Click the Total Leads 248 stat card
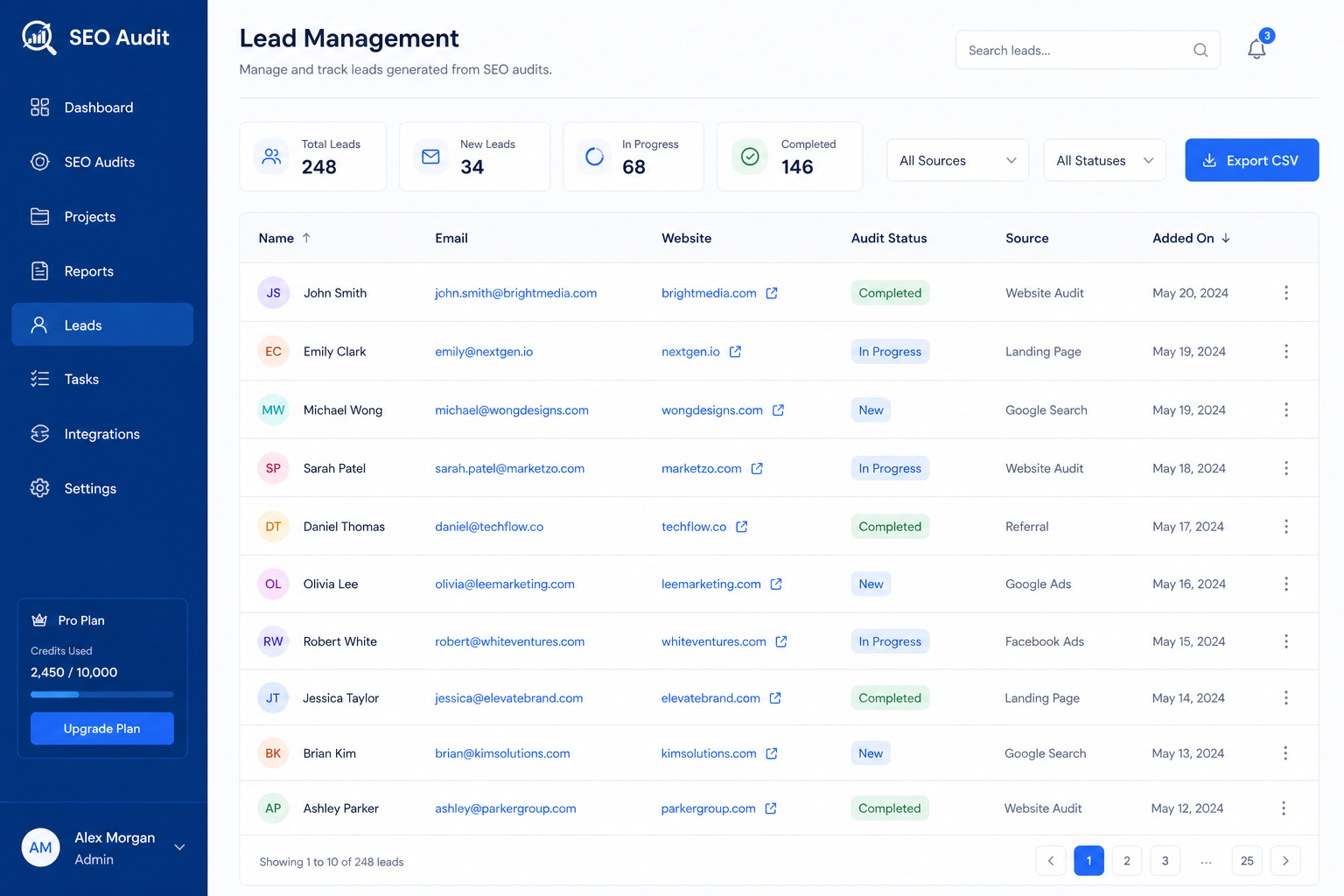 click(x=313, y=157)
